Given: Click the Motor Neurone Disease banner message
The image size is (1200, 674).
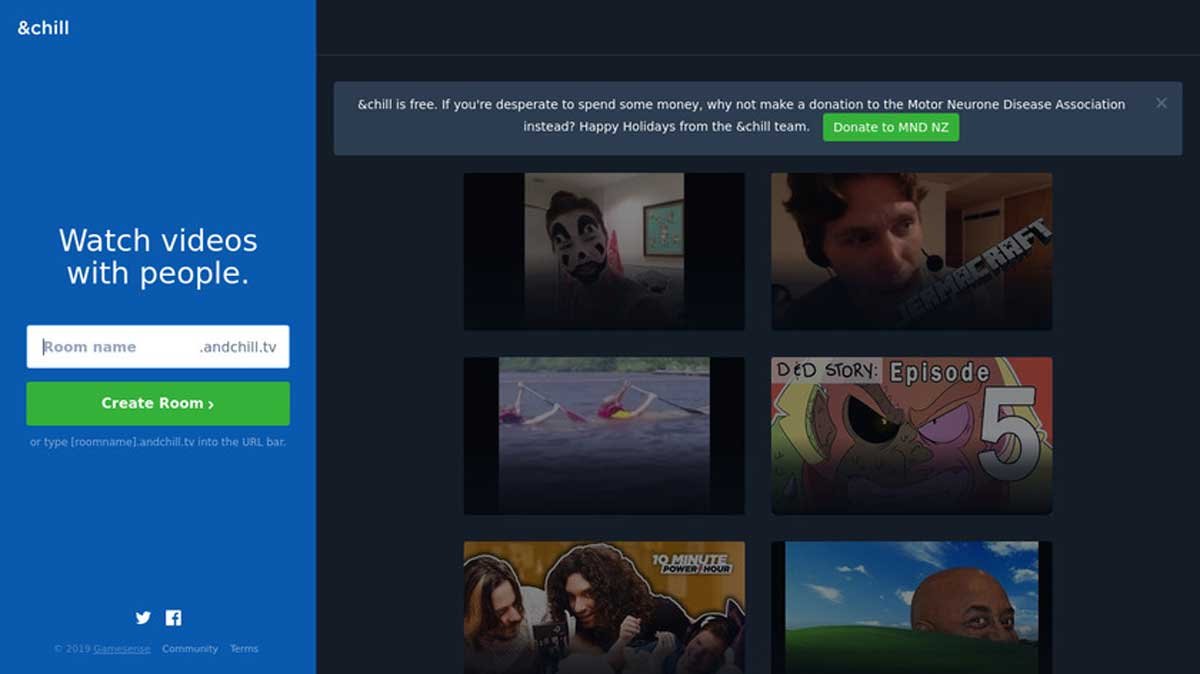Looking at the screenshot, I should pos(740,104).
